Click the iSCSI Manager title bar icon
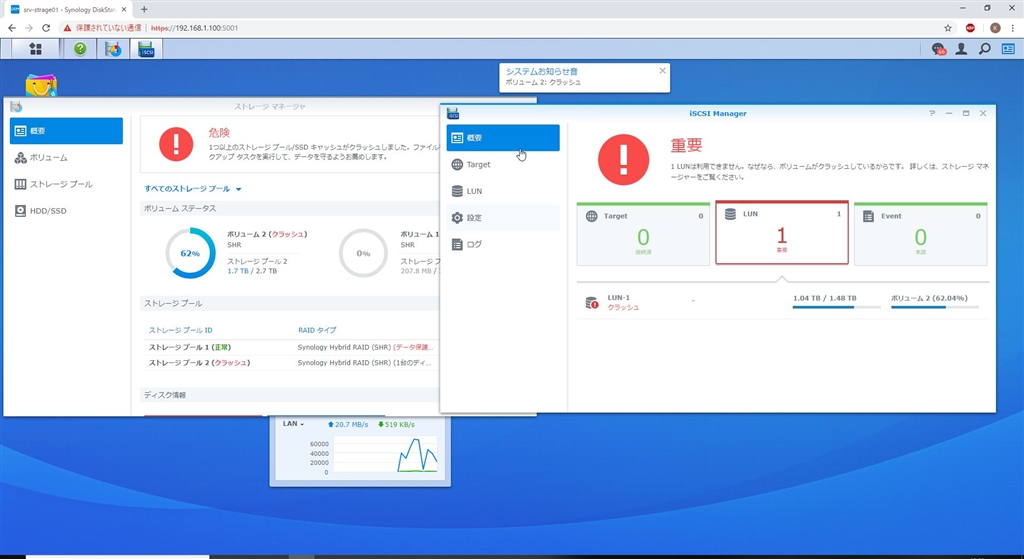This screenshot has width=1024, height=559. point(453,114)
